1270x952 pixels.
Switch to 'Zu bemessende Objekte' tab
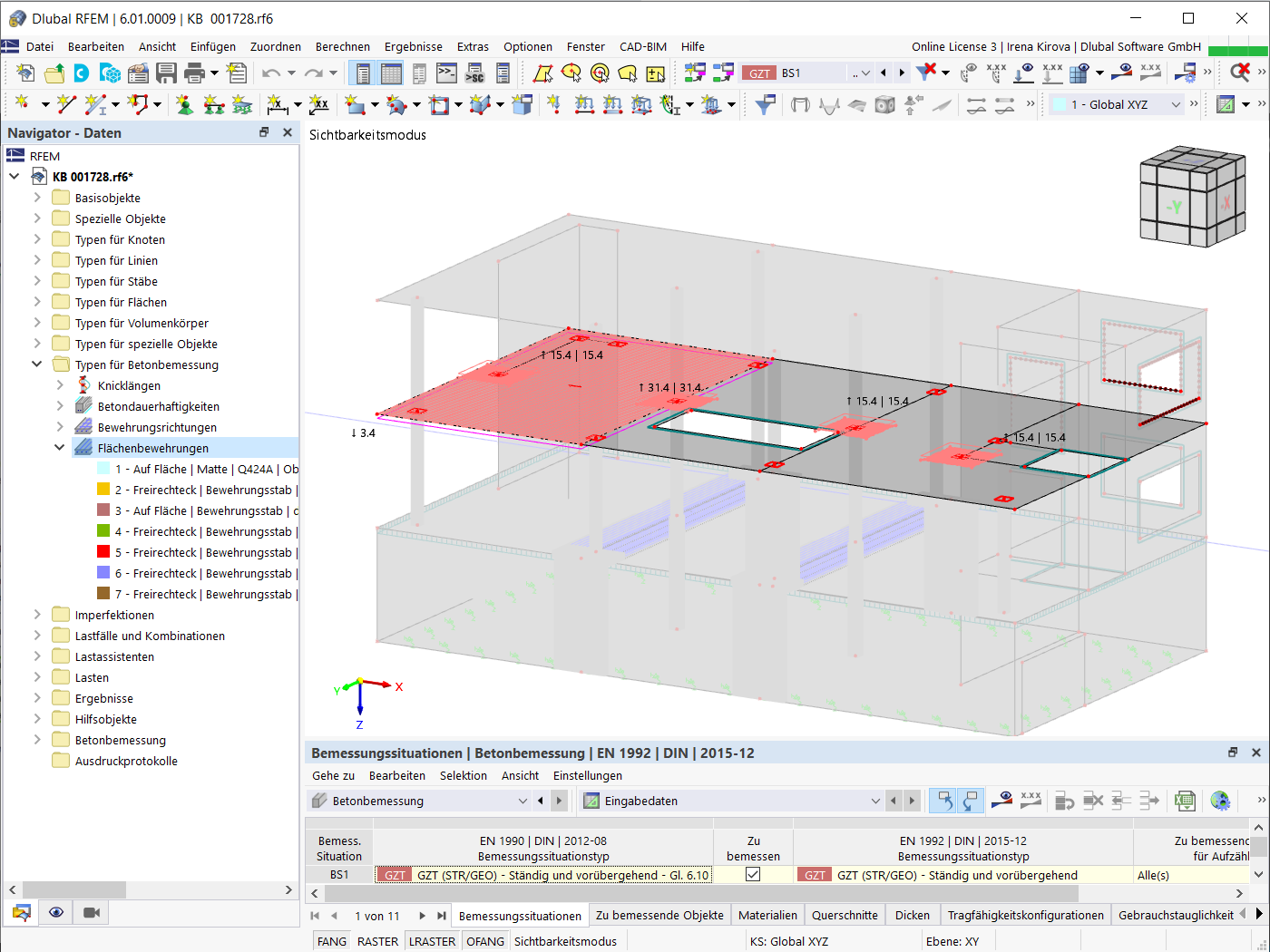tap(659, 915)
